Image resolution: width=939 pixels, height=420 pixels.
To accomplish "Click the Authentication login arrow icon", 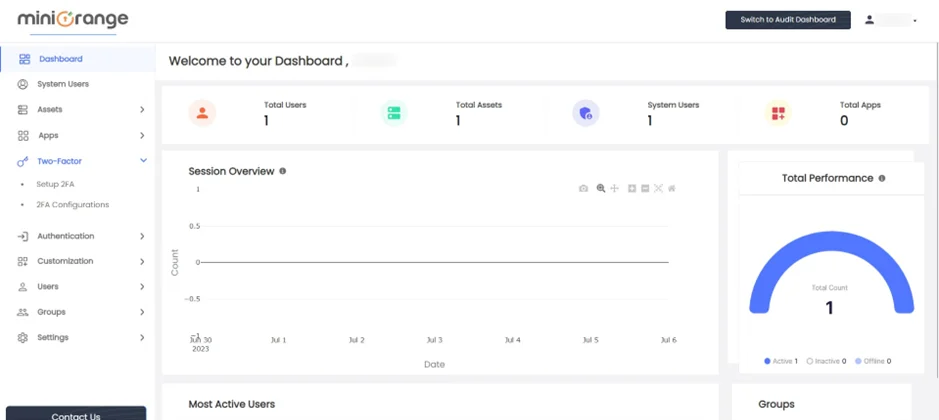I will pyautogui.click(x=23, y=236).
